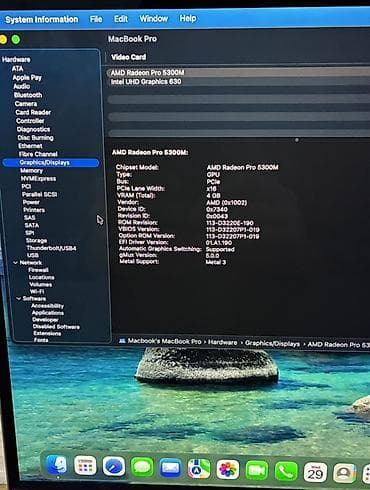Open the Window menu

click(x=154, y=19)
